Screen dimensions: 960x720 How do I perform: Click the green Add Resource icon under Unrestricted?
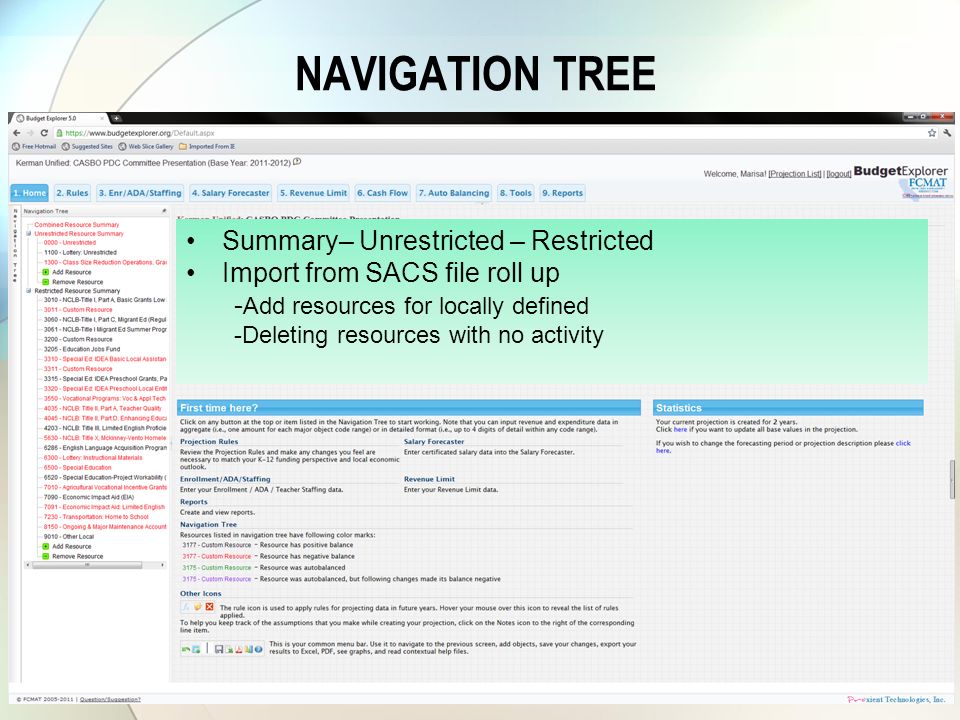click(x=45, y=272)
